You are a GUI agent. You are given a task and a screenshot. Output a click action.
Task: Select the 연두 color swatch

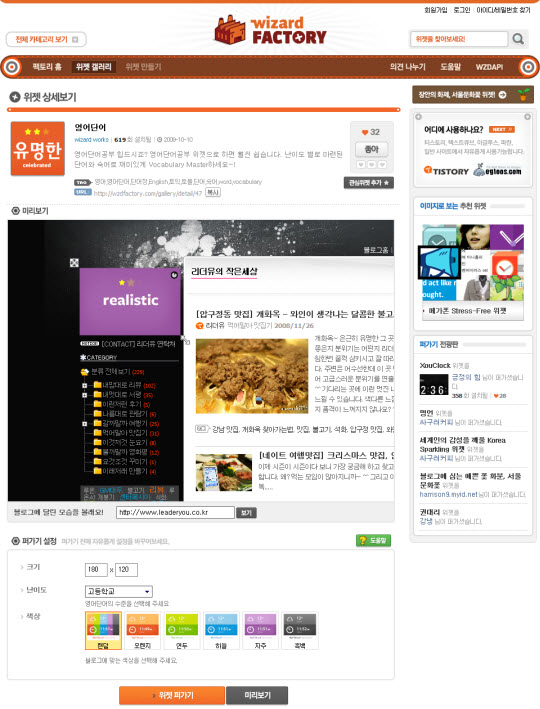(182, 631)
